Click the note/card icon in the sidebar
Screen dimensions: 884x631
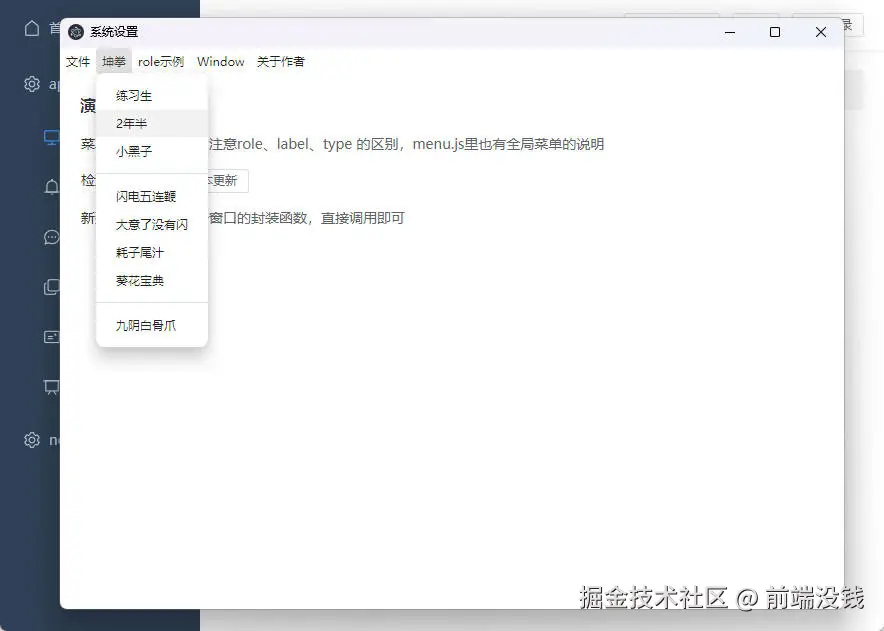(52, 337)
